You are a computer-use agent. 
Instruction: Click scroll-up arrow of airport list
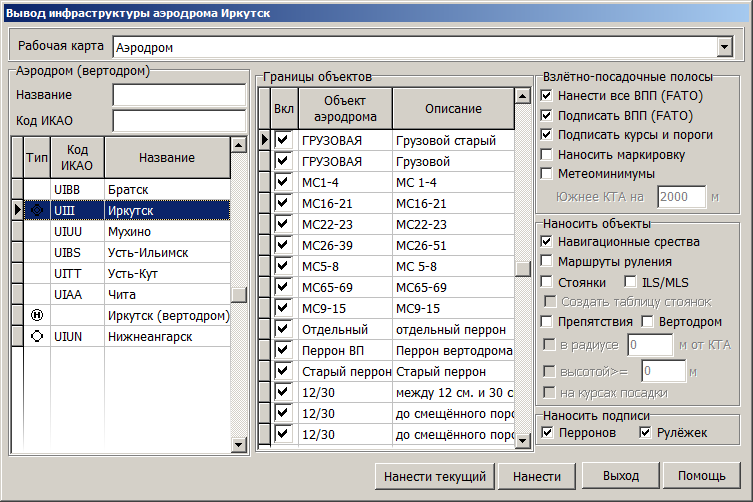click(x=238, y=145)
